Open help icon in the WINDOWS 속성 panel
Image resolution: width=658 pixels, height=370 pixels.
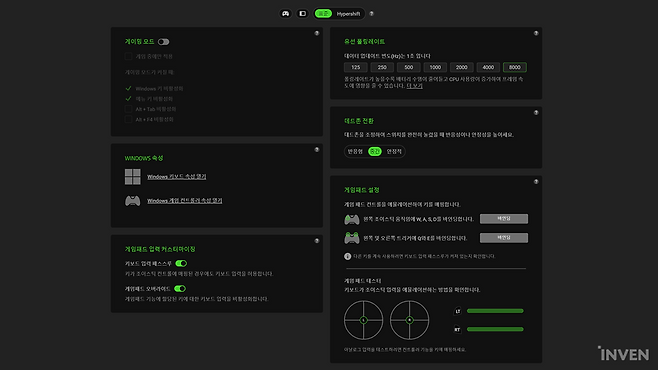coord(317,150)
